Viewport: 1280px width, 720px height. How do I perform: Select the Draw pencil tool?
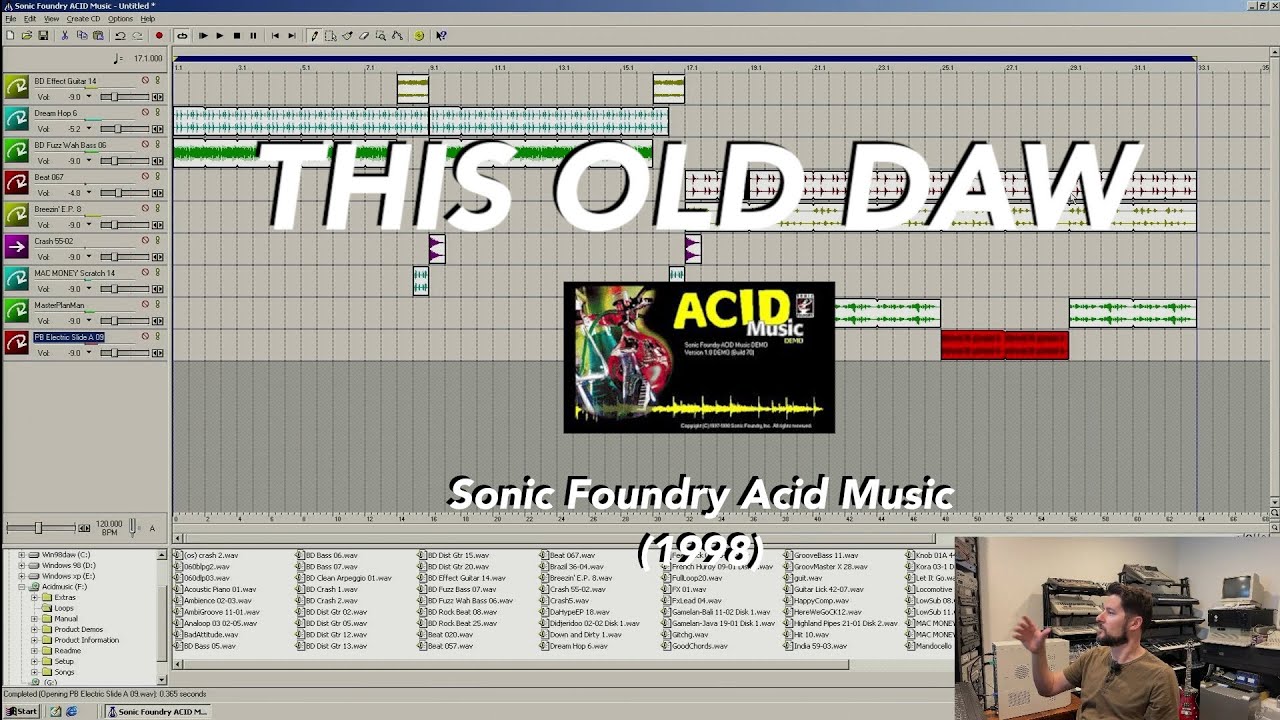(314, 35)
